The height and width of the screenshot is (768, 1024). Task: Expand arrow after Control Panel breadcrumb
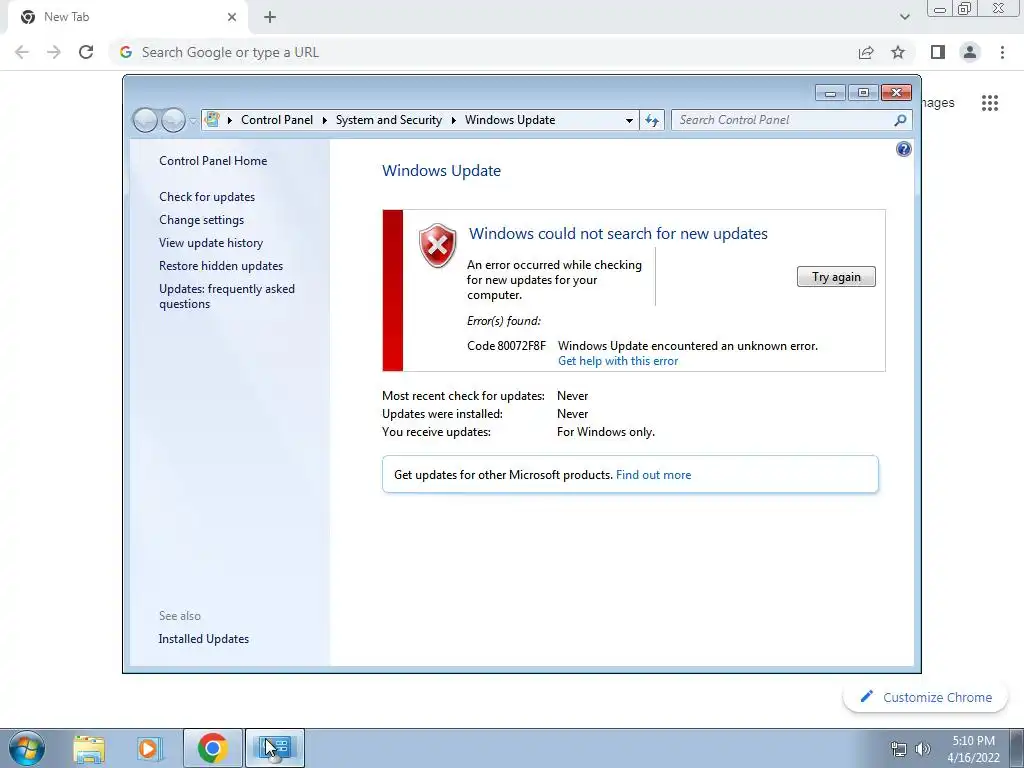(325, 120)
